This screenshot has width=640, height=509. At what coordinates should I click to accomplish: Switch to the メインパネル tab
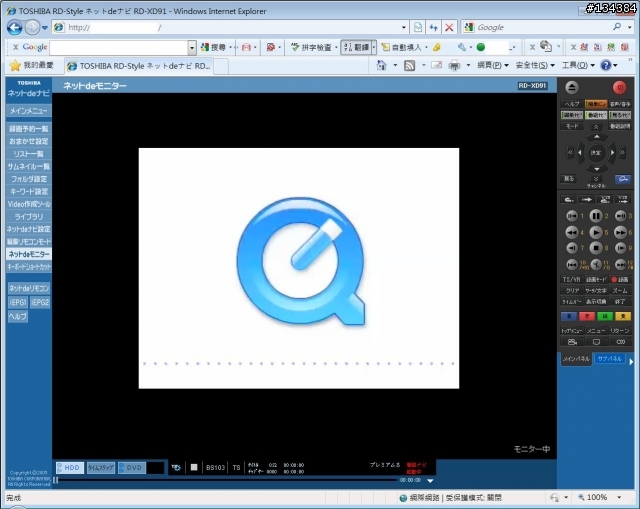(x=576, y=359)
